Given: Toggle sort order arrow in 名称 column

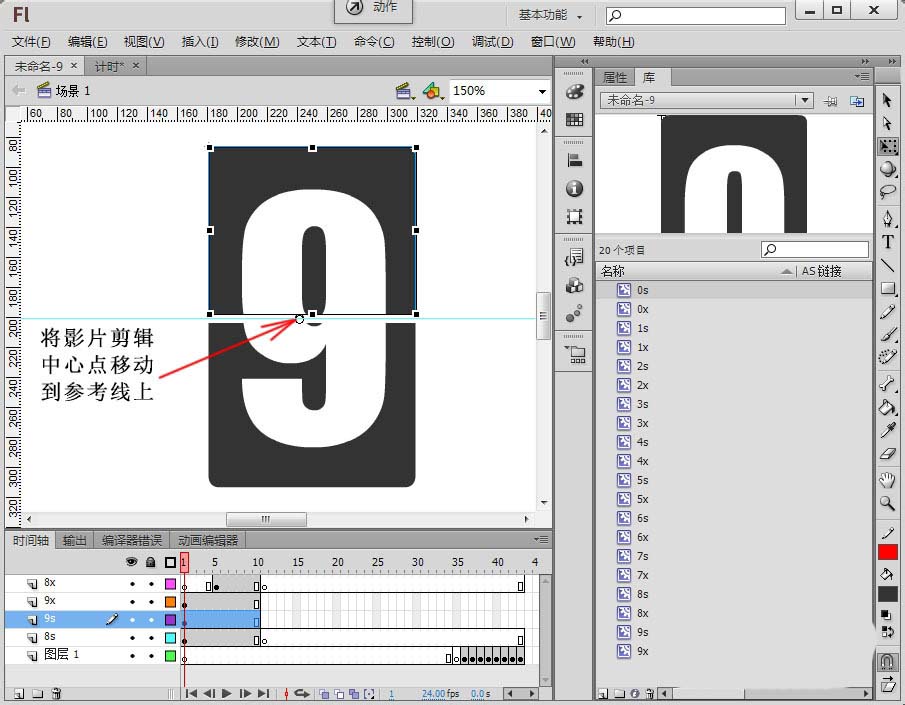Looking at the screenshot, I should (786, 271).
